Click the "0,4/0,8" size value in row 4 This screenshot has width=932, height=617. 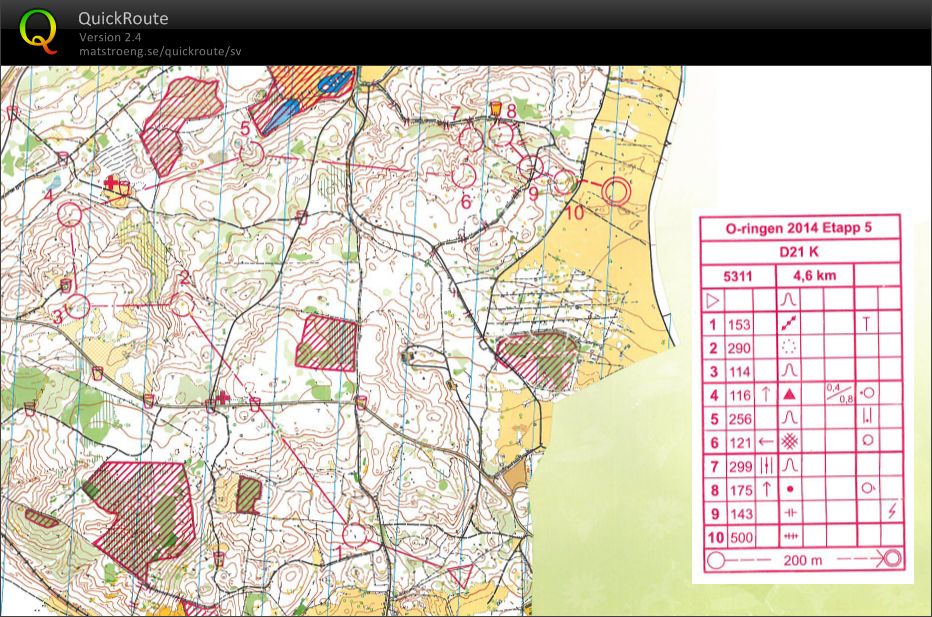point(839,393)
